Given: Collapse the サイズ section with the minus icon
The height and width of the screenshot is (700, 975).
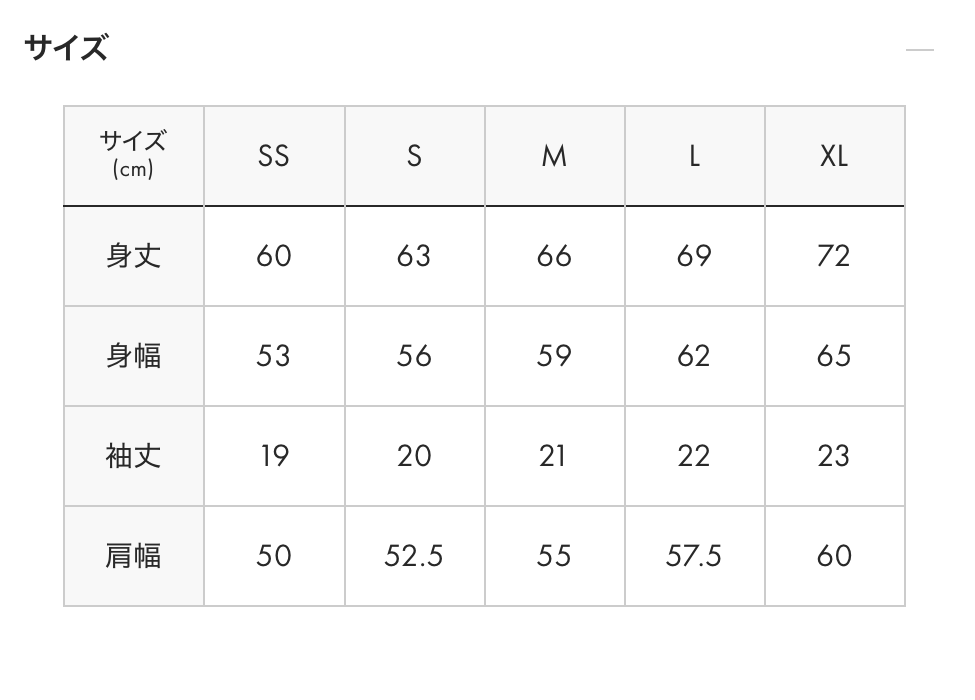Looking at the screenshot, I should (919, 49).
